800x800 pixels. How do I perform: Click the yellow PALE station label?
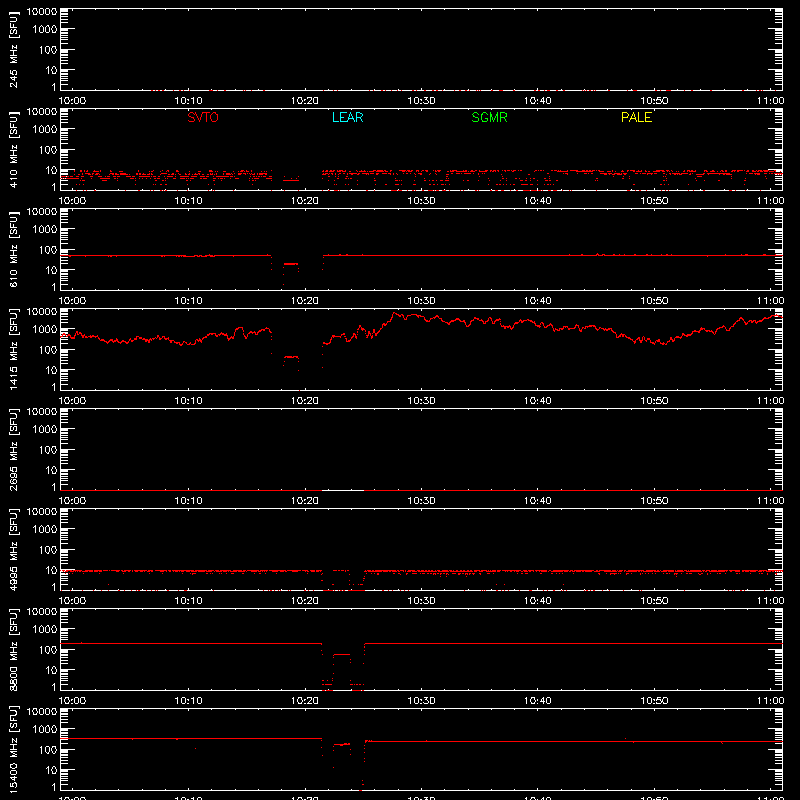tap(636, 117)
